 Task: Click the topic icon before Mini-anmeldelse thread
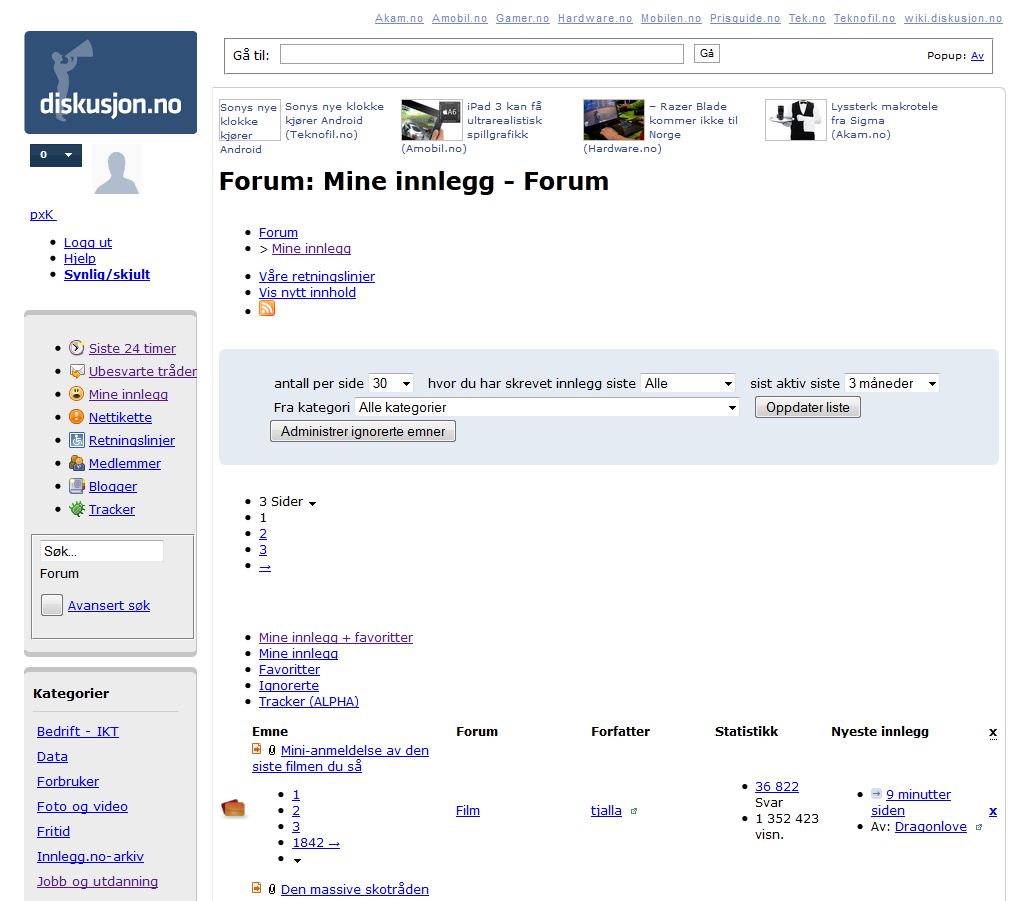tap(257, 750)
